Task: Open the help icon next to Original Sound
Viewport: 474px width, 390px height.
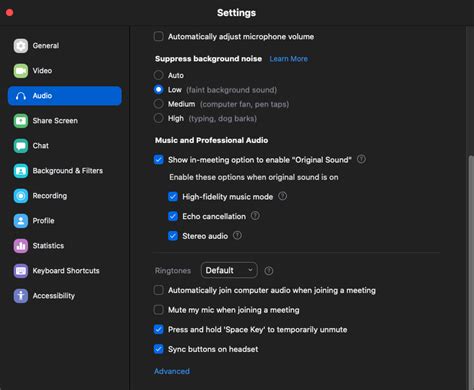Action: pos(361,159)
